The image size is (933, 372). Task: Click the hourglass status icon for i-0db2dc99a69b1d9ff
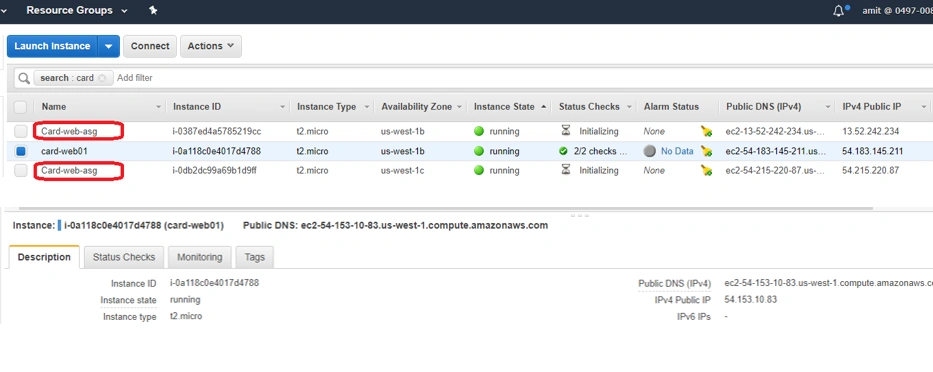pos(566,170)
